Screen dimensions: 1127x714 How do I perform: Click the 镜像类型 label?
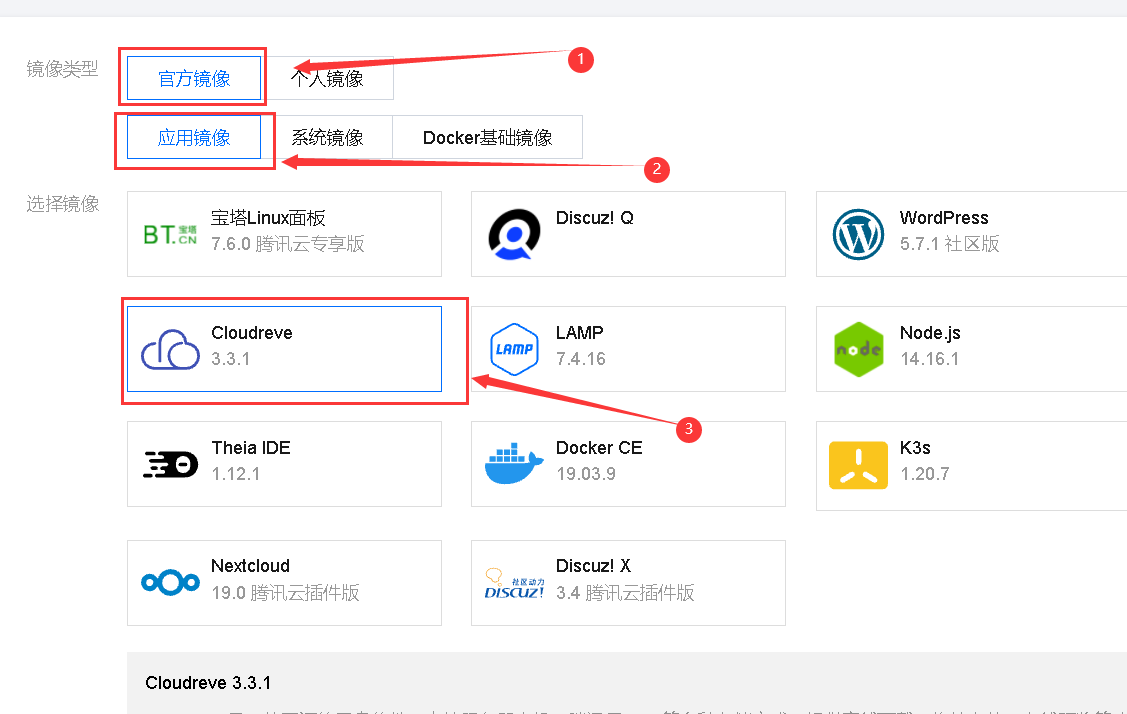tap(63, 69)
